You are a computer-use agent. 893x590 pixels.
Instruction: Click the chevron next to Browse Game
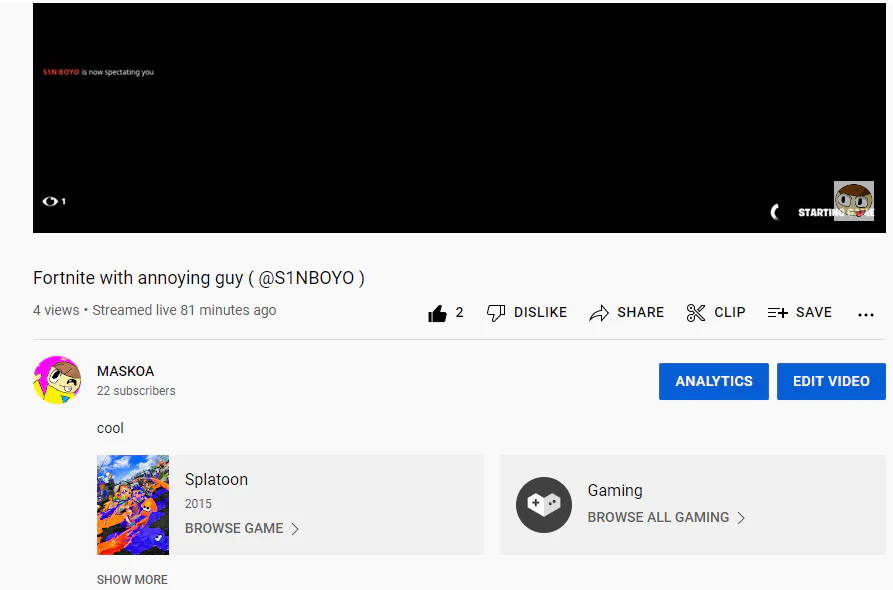click(x=295, y=529)
